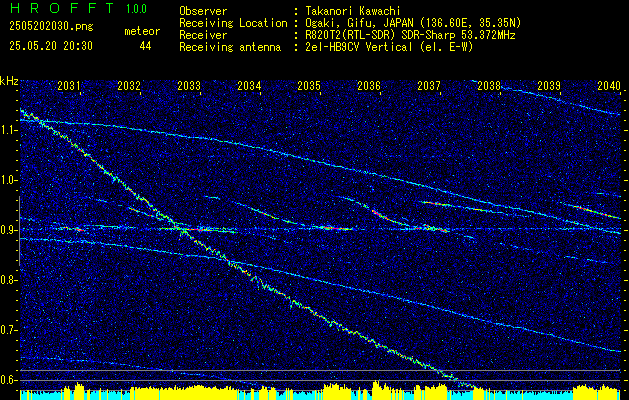Click the 2032 time axis label
Image resolution: width=629 pixels, height=400 pixels.
[x=129, y=85]
